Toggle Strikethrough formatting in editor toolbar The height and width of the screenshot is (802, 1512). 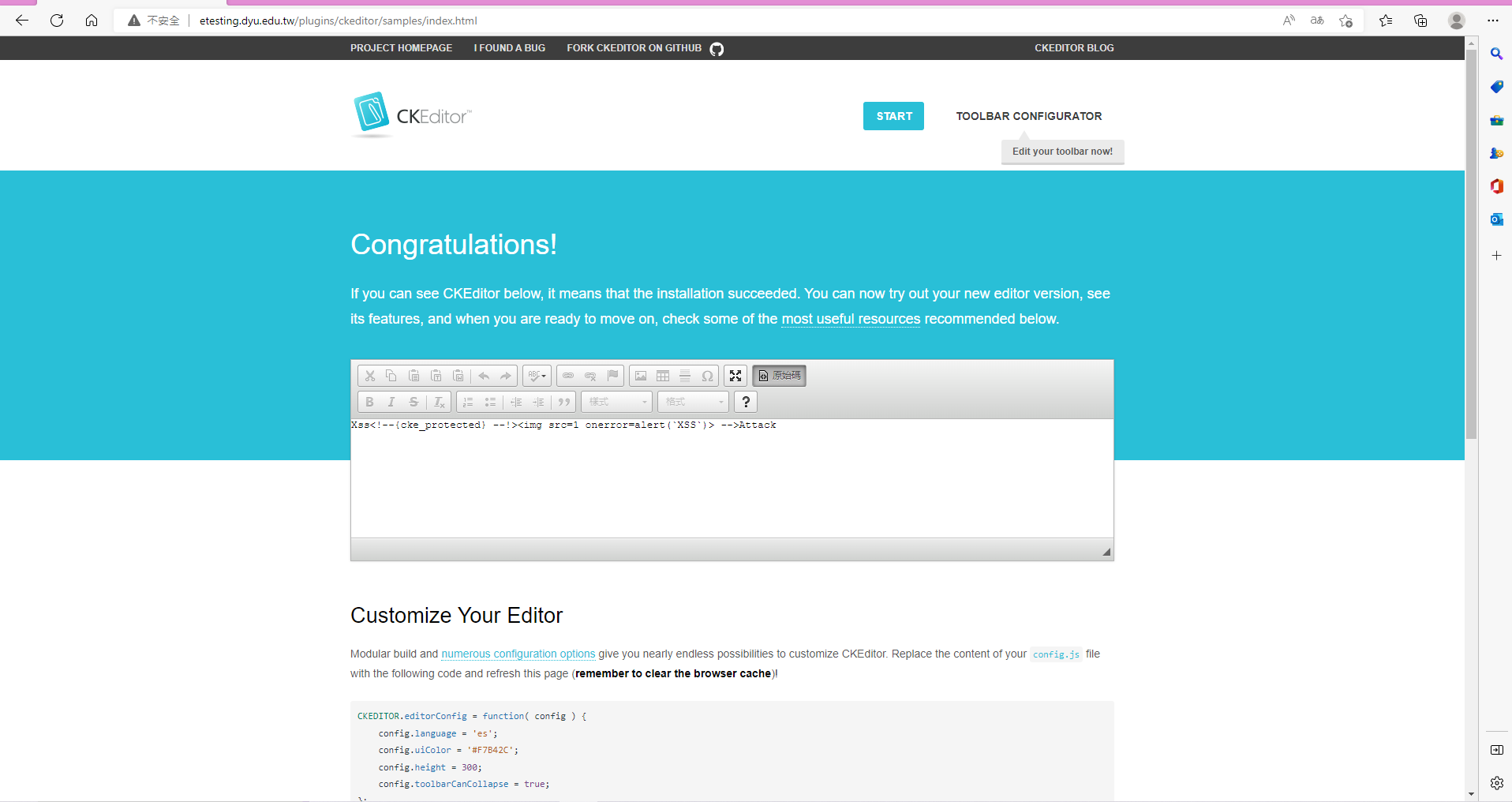pos(414,402)
